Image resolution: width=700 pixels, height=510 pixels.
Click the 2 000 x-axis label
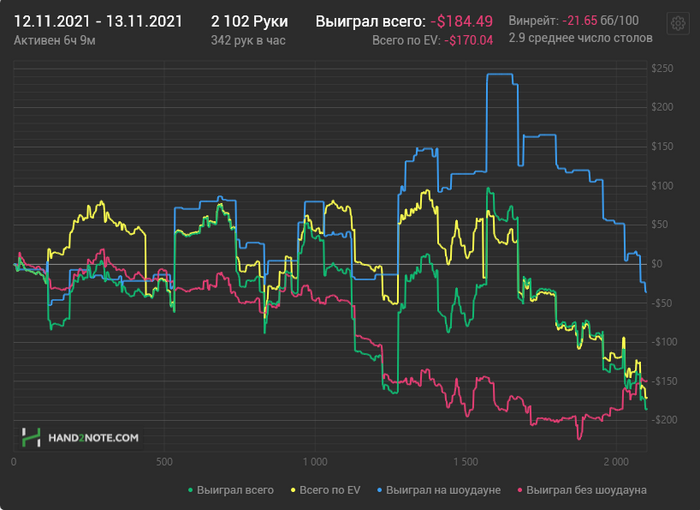pos(616,461)
